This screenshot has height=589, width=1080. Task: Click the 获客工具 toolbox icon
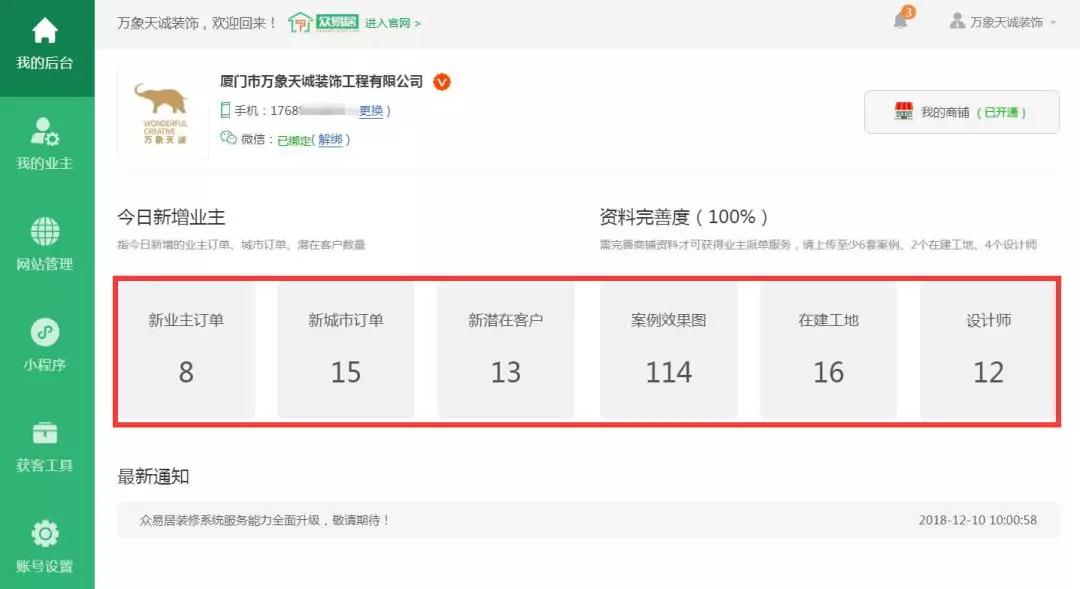click(x=45, y=433)
